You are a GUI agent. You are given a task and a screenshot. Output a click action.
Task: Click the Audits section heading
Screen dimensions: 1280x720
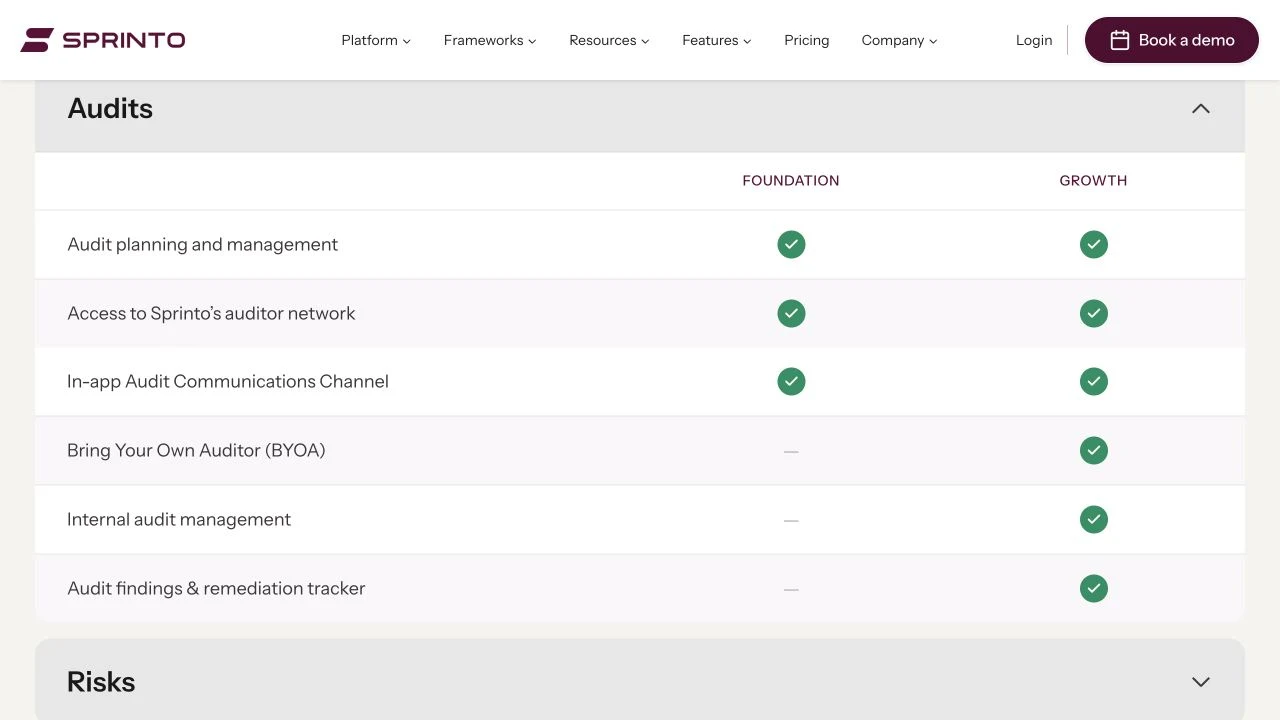click(110, 108)
